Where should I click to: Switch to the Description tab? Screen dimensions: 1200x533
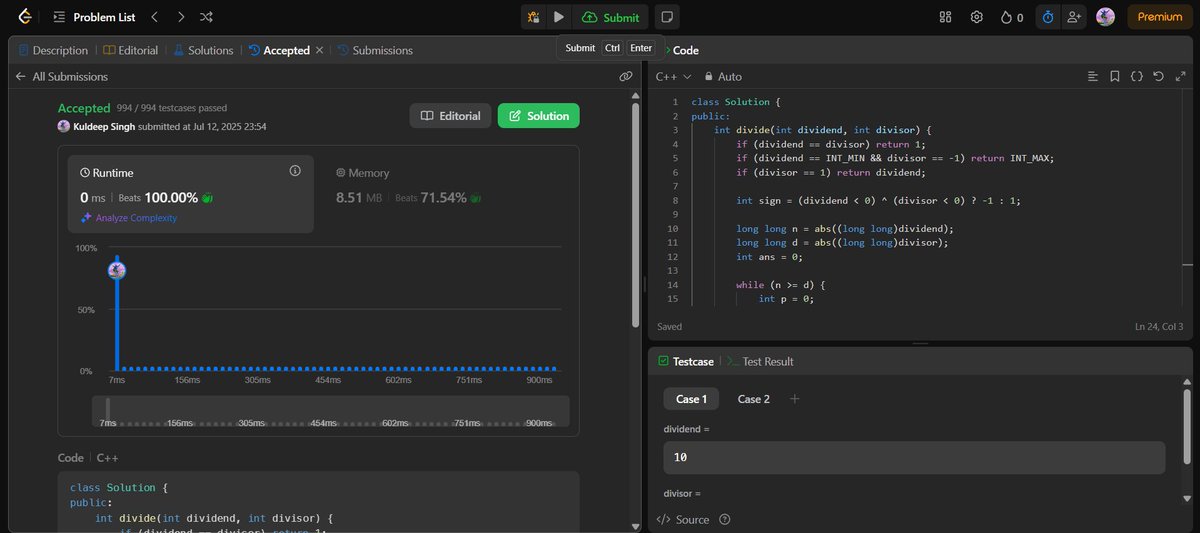click(x=52, y=50)
